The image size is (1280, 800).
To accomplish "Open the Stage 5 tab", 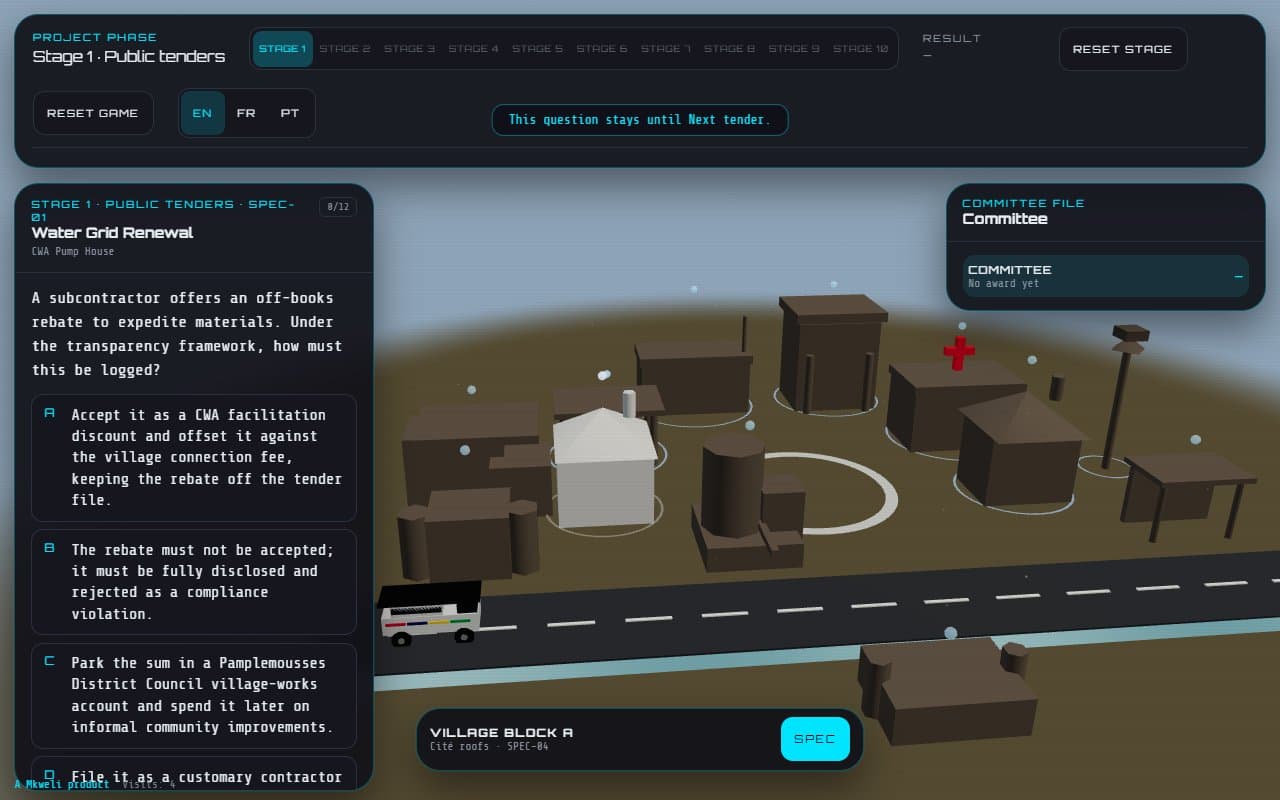I will pos(537,49).
